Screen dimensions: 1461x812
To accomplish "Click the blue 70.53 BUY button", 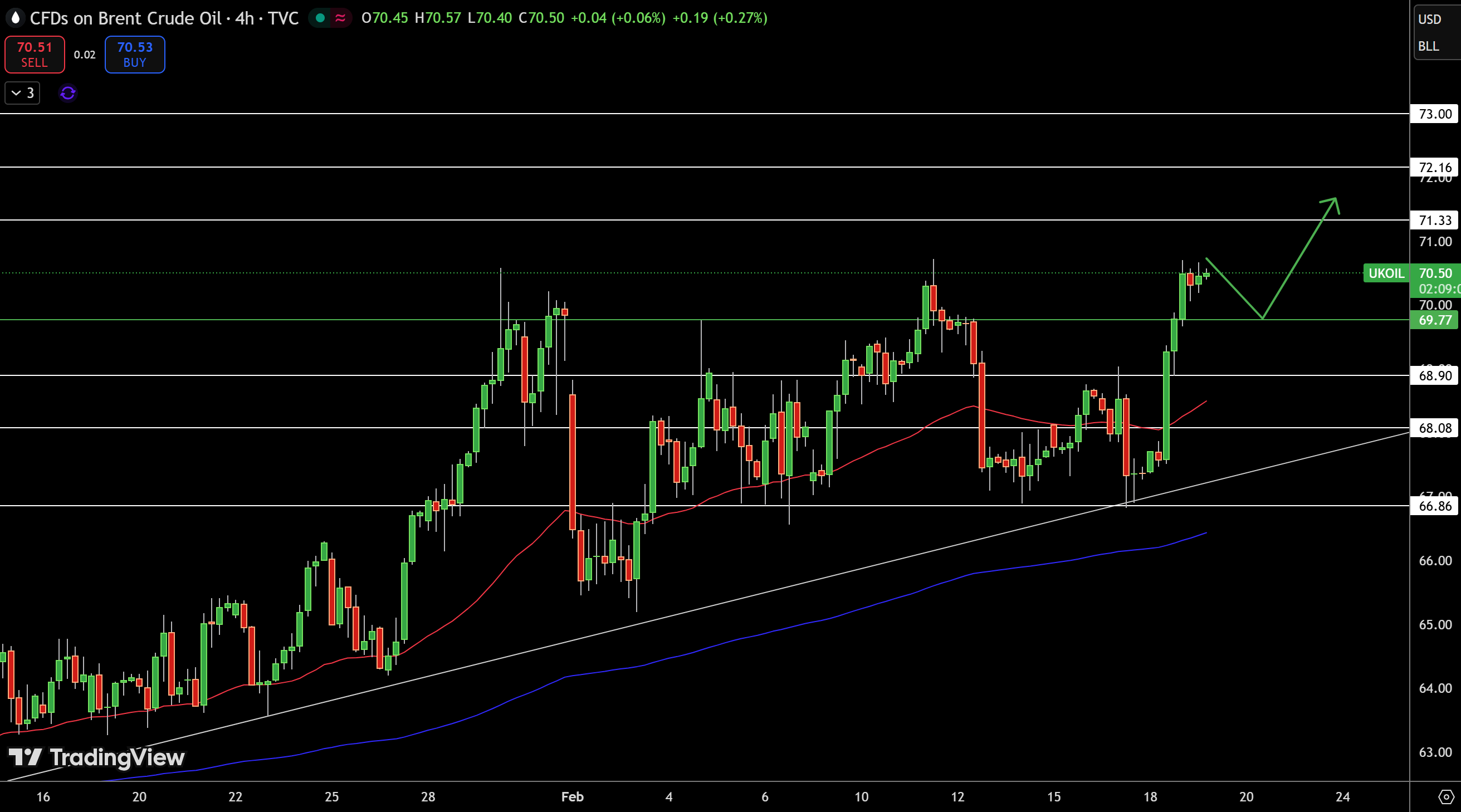I will (135, 55).
